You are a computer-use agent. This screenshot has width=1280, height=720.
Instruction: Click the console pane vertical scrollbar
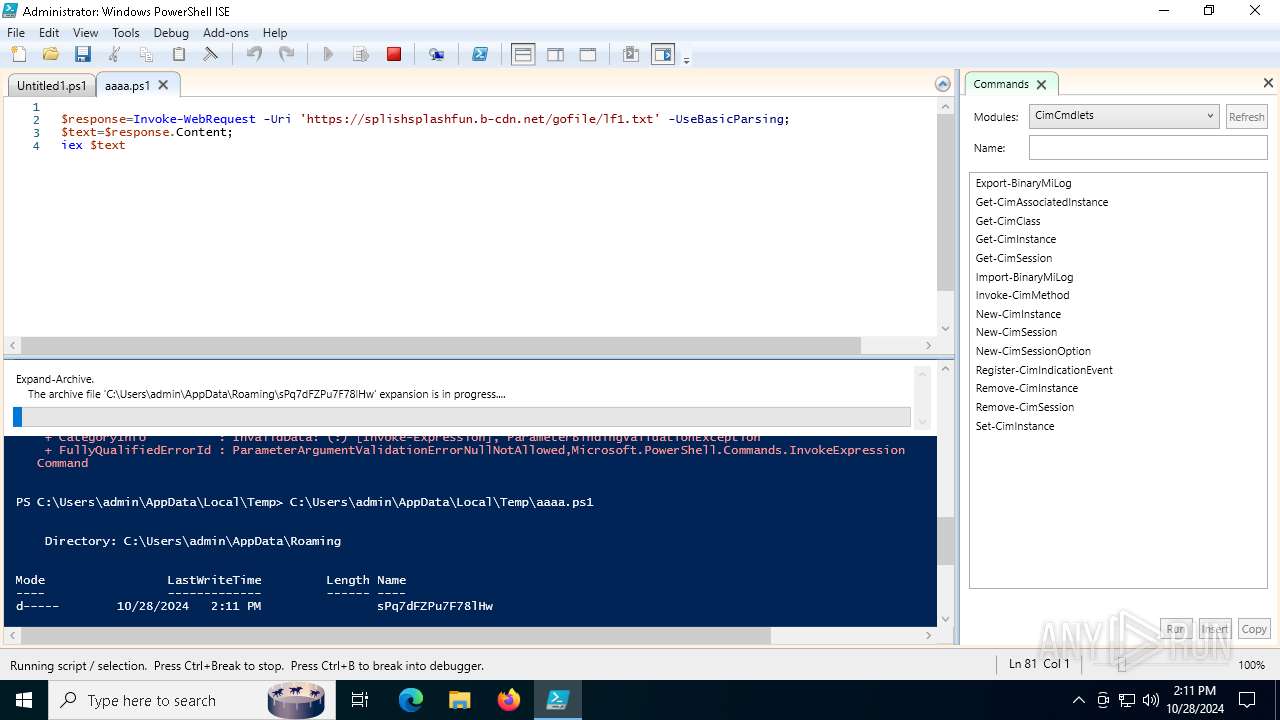[x=946, y=540]
